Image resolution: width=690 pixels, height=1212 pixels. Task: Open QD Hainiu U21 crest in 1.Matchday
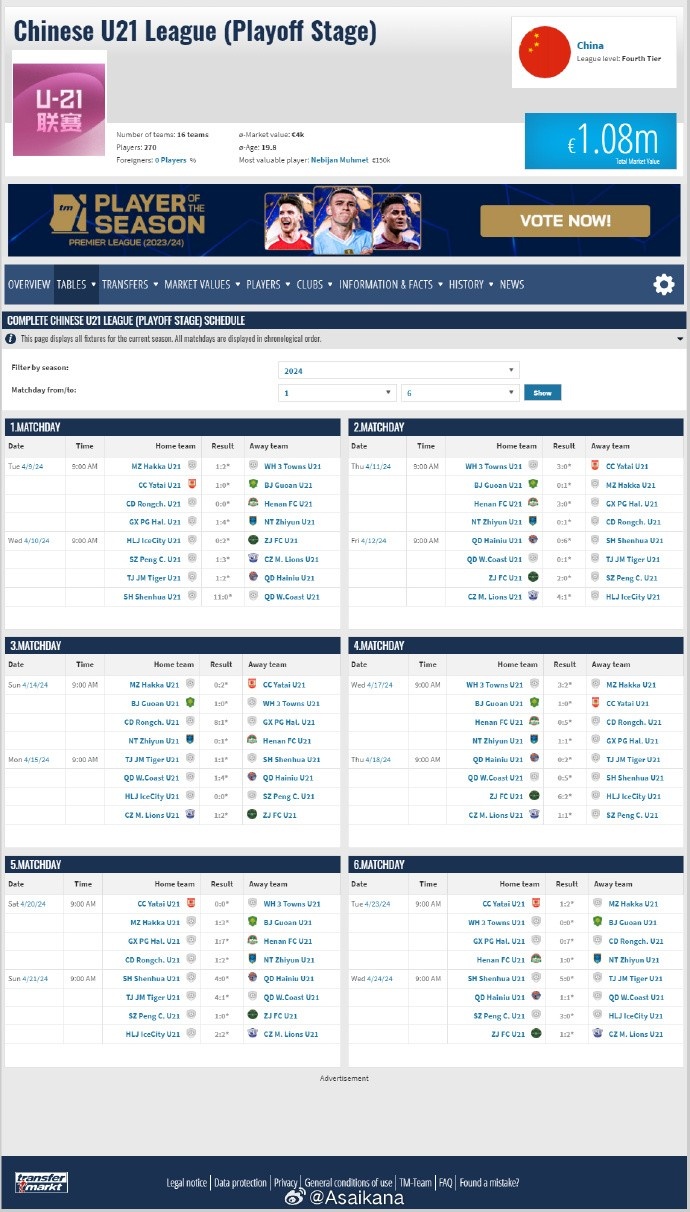click(254, 577)
